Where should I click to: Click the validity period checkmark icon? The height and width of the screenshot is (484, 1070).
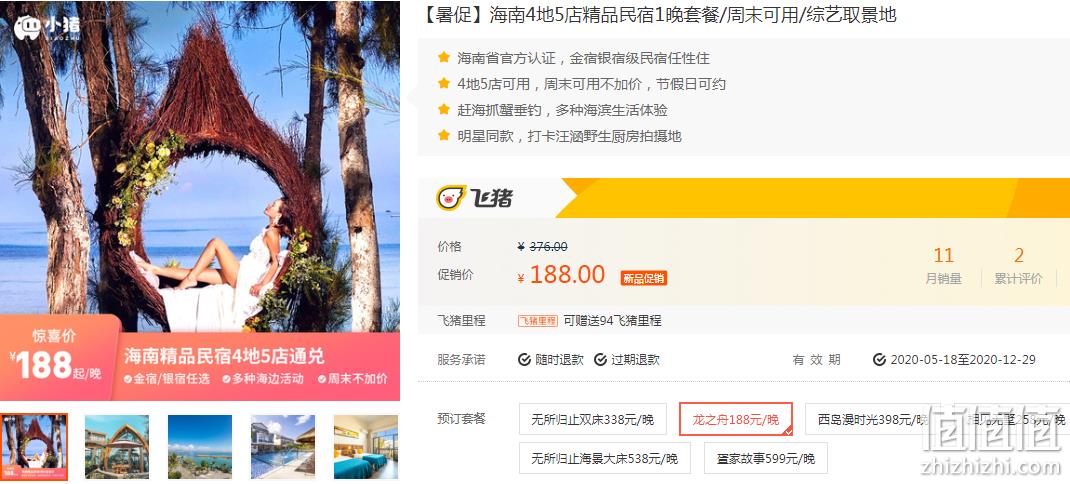(x=880, y=360)
